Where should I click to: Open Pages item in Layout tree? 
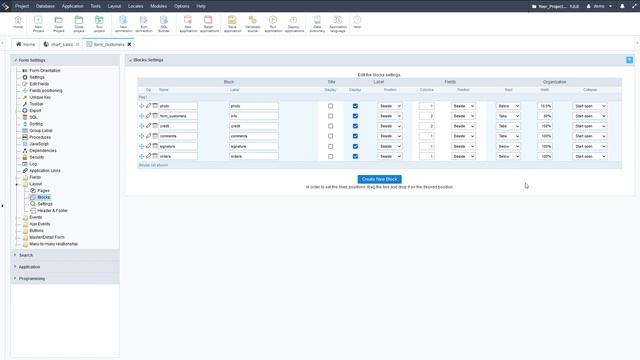[x=43, y=191]
